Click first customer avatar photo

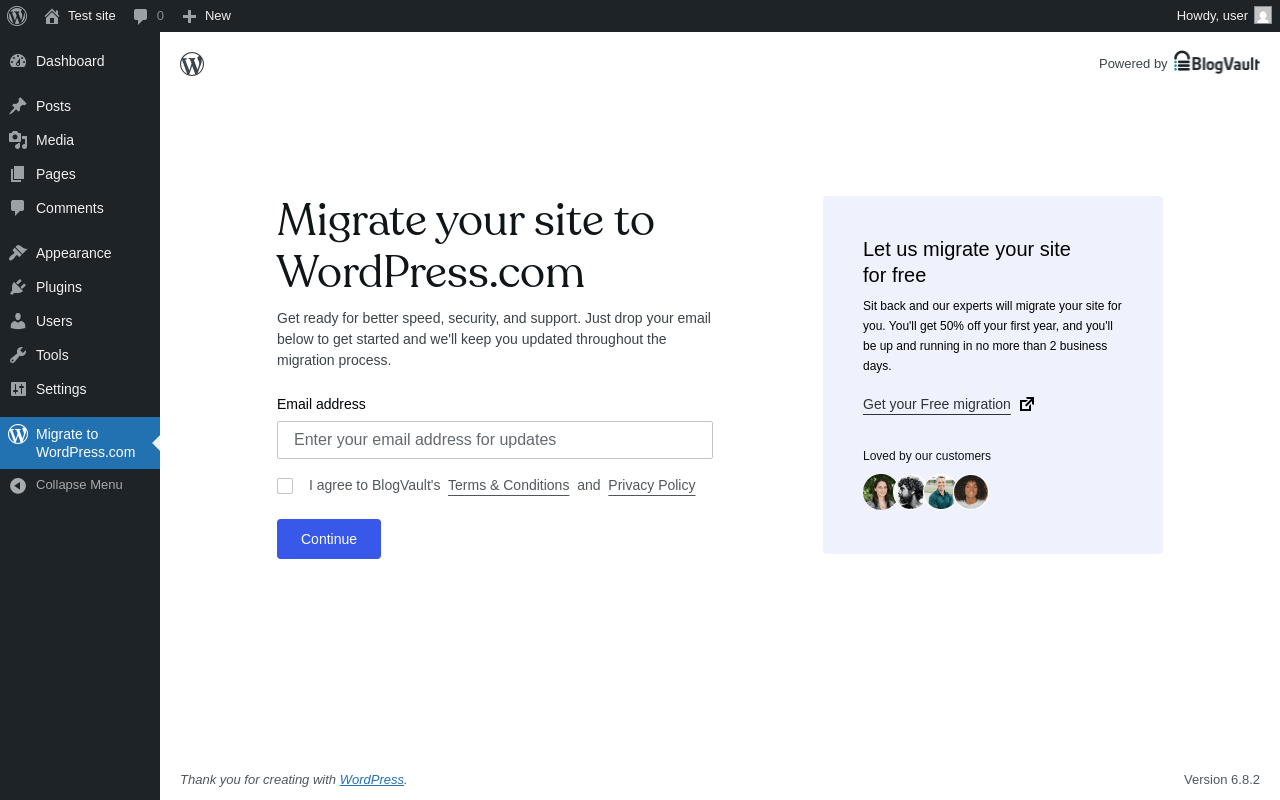(880, 492)
